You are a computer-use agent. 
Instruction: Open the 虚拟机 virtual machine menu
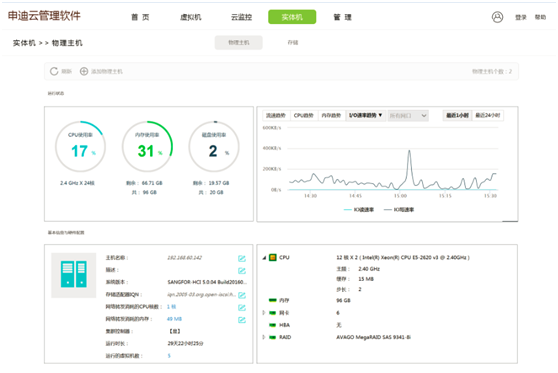(x=190, y=17)
